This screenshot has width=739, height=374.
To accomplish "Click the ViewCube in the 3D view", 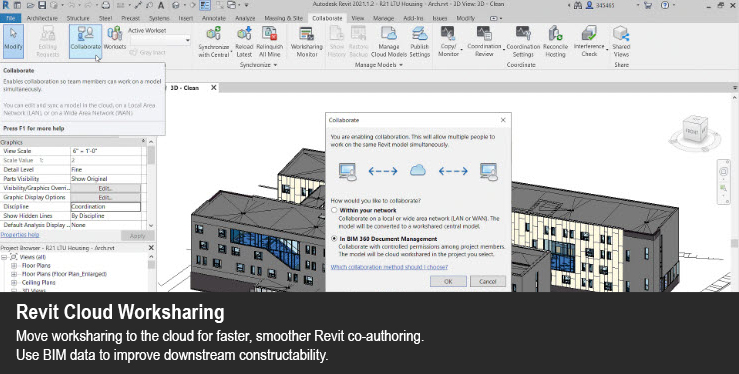I will 695,130.
